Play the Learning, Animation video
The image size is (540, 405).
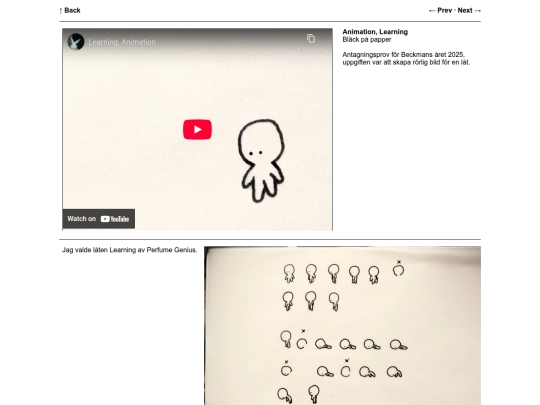[197, 129]
